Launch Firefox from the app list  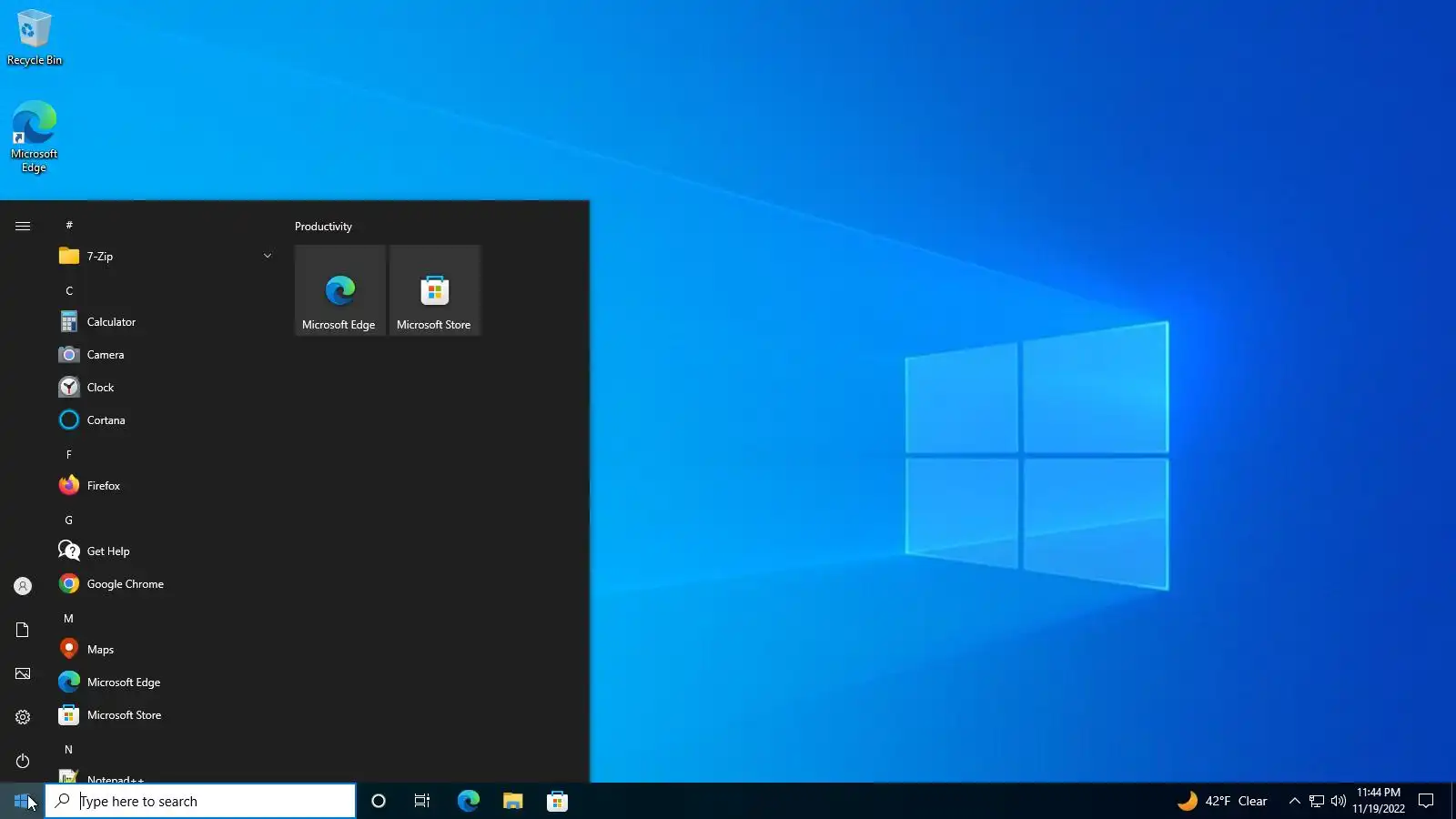(166, 486)
